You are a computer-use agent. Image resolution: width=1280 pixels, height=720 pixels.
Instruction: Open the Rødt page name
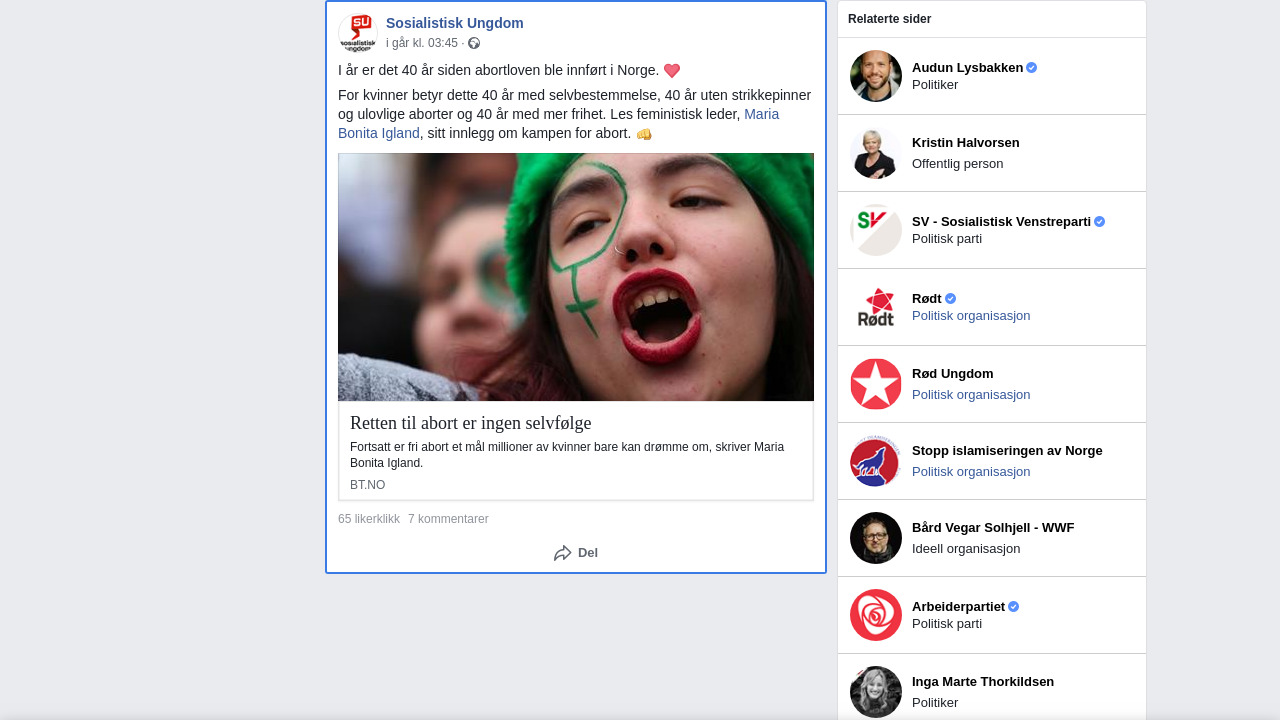pos(927,298)
